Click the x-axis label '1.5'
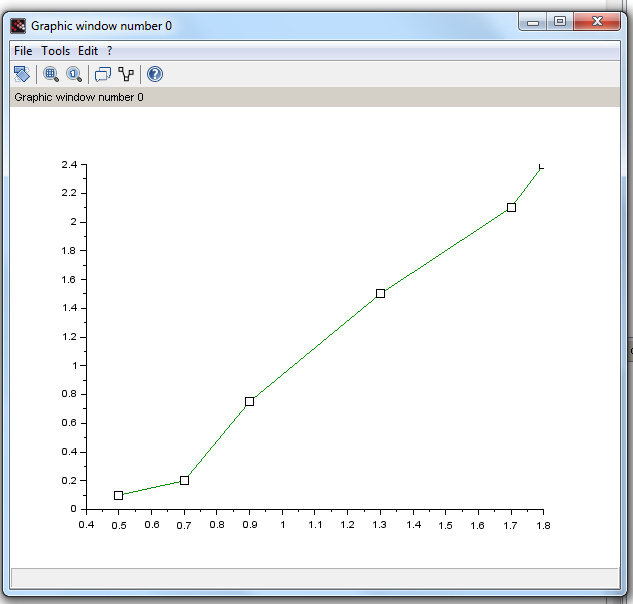The height and width of the screenshot is (604, 633). point(446,525)
